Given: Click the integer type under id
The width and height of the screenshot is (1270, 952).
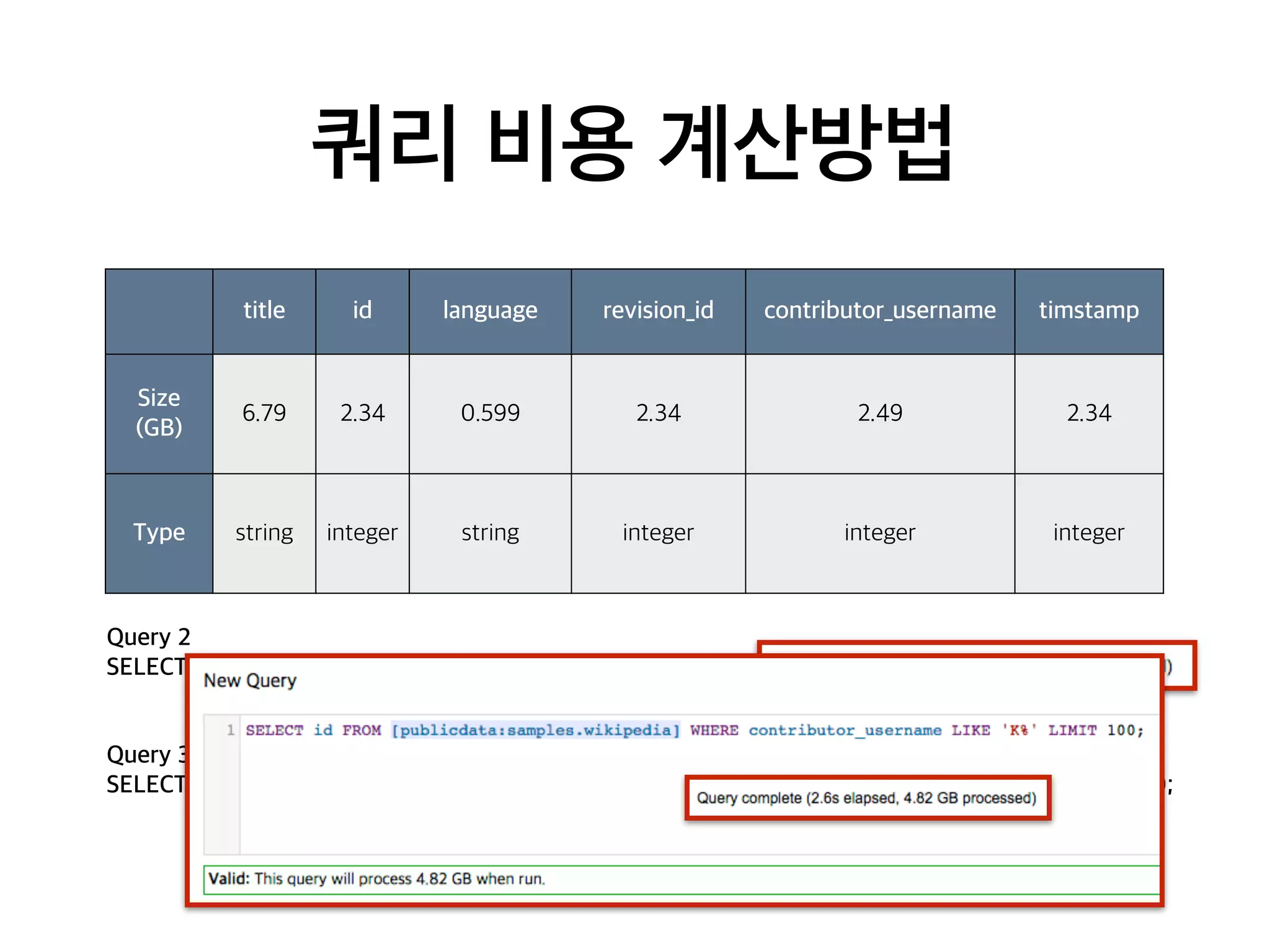Looking at the screenshot, I should point(362,533).
